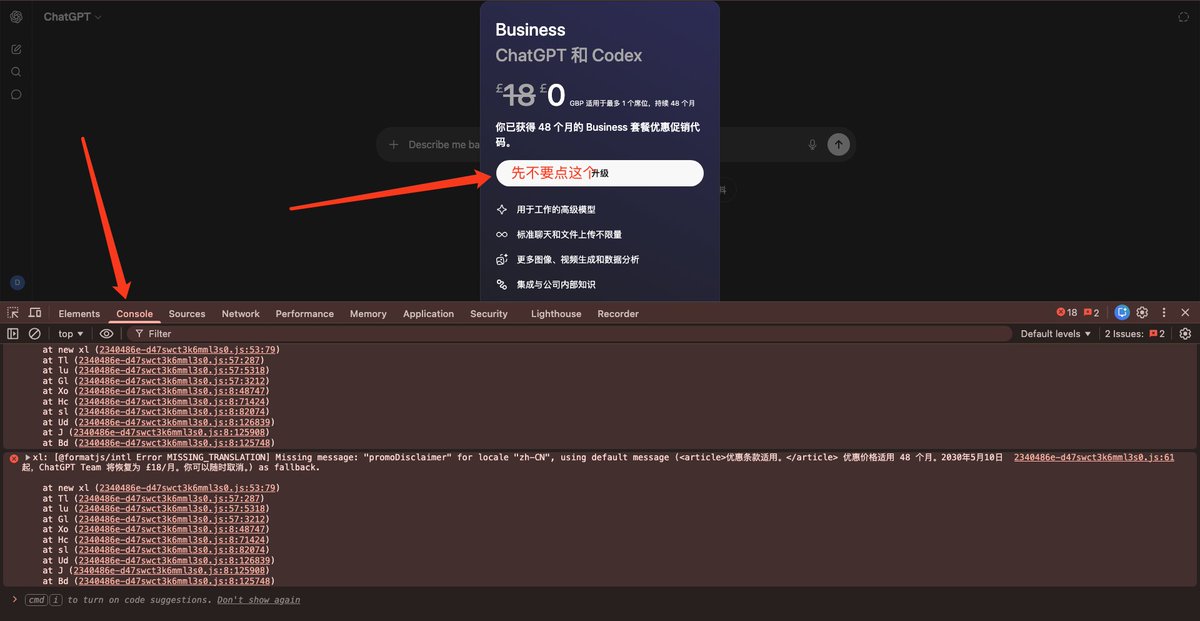Click the plus attach icon in prompt box

pyautogui.click(x=394, y=145)
